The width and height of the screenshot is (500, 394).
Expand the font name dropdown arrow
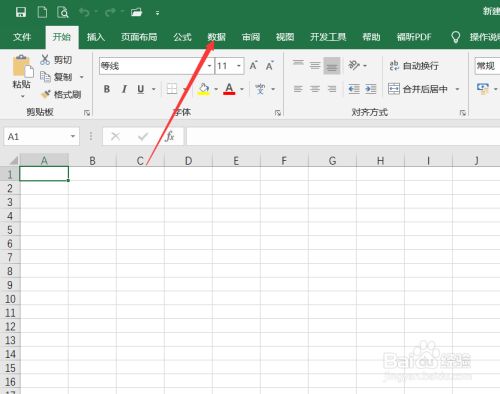pyautogui.click(x=209, y=66)
